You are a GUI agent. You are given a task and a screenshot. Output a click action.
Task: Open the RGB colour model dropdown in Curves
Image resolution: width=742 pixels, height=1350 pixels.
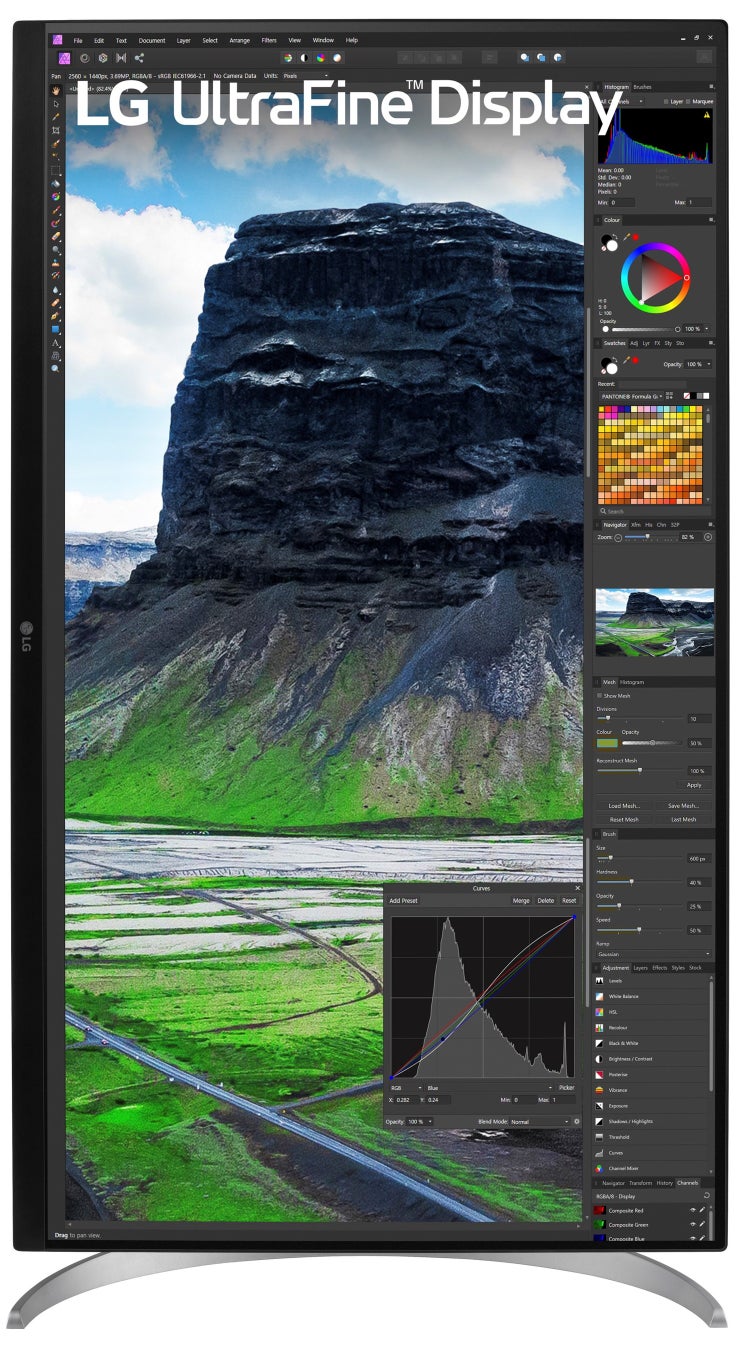tap(406, 1087)
